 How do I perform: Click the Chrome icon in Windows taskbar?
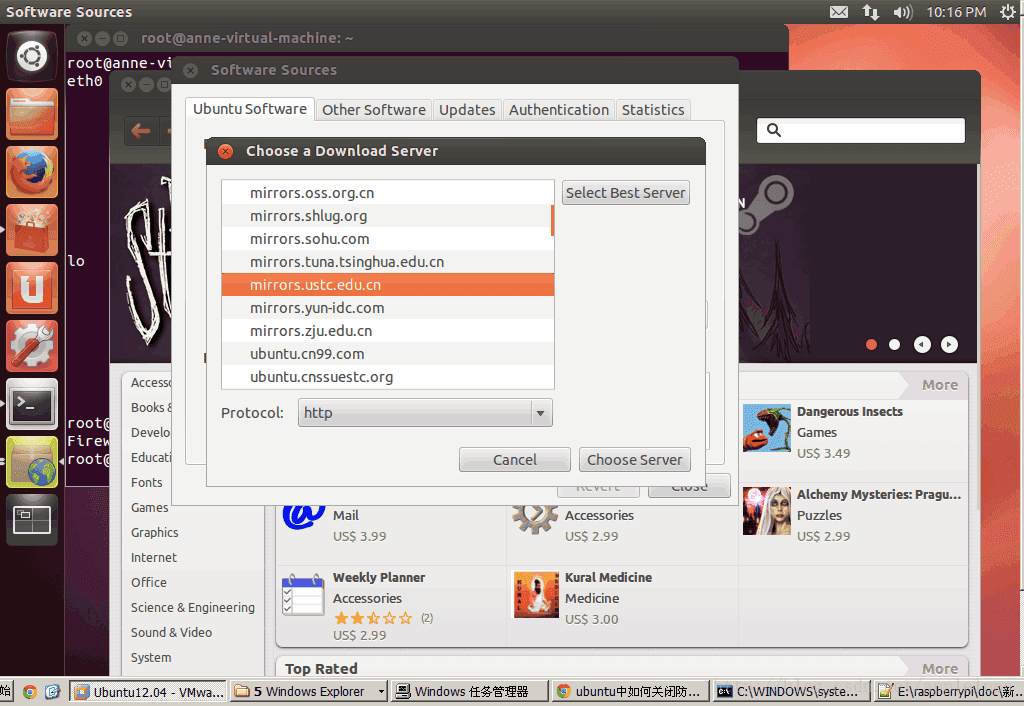[x=29, y=692]
